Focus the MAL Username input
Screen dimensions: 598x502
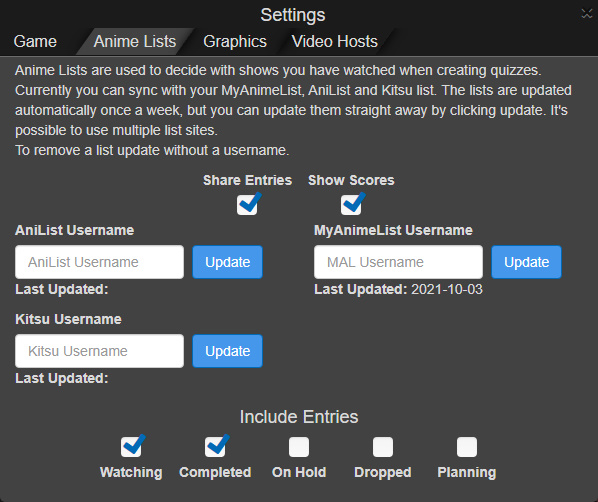[x=398, y=262]
